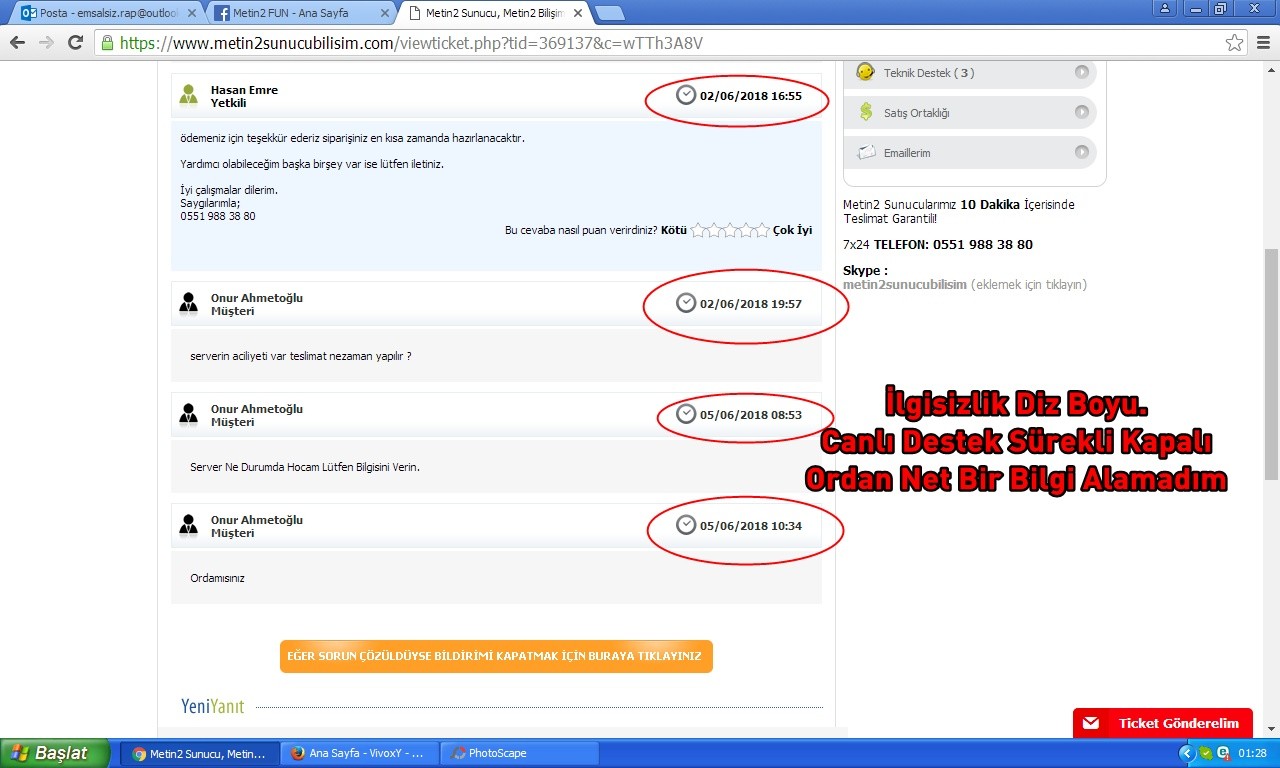
Task: Click the metin2sunucubilisim Skype link
Action: click(905, 285)
